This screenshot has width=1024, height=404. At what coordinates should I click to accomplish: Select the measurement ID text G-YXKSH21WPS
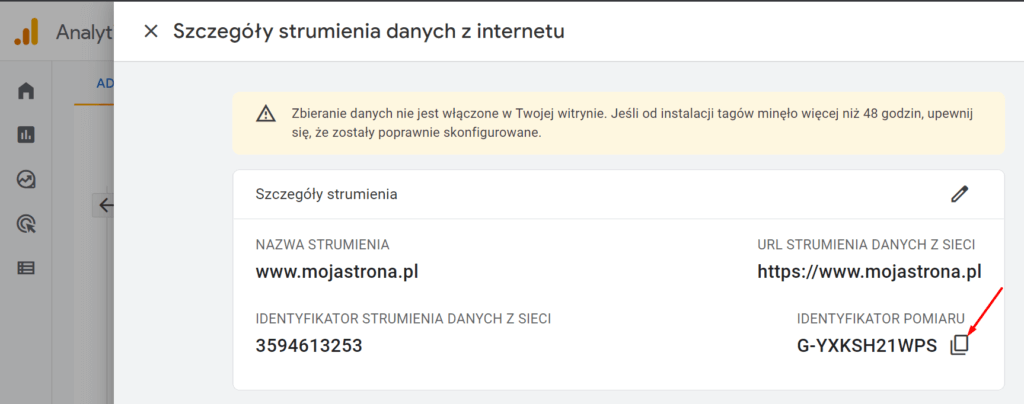point(867,345)
